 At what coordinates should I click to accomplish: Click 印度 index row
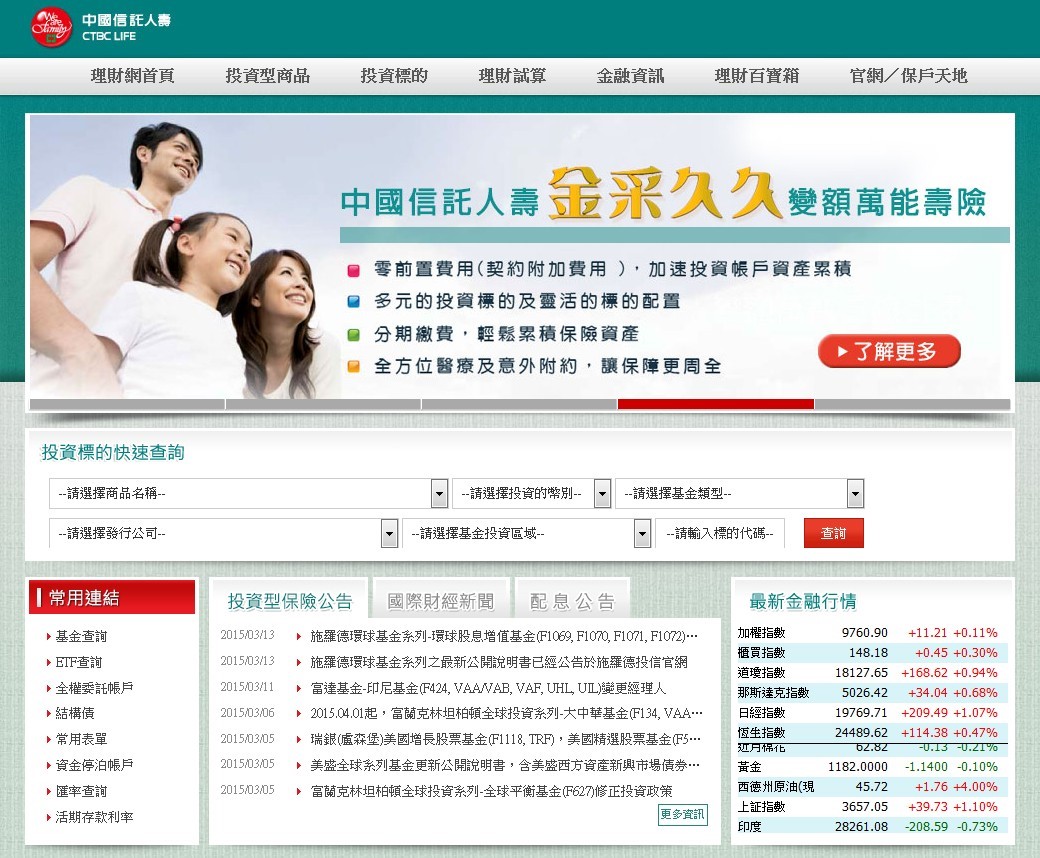pyautogui.click(x=872, y=826)
